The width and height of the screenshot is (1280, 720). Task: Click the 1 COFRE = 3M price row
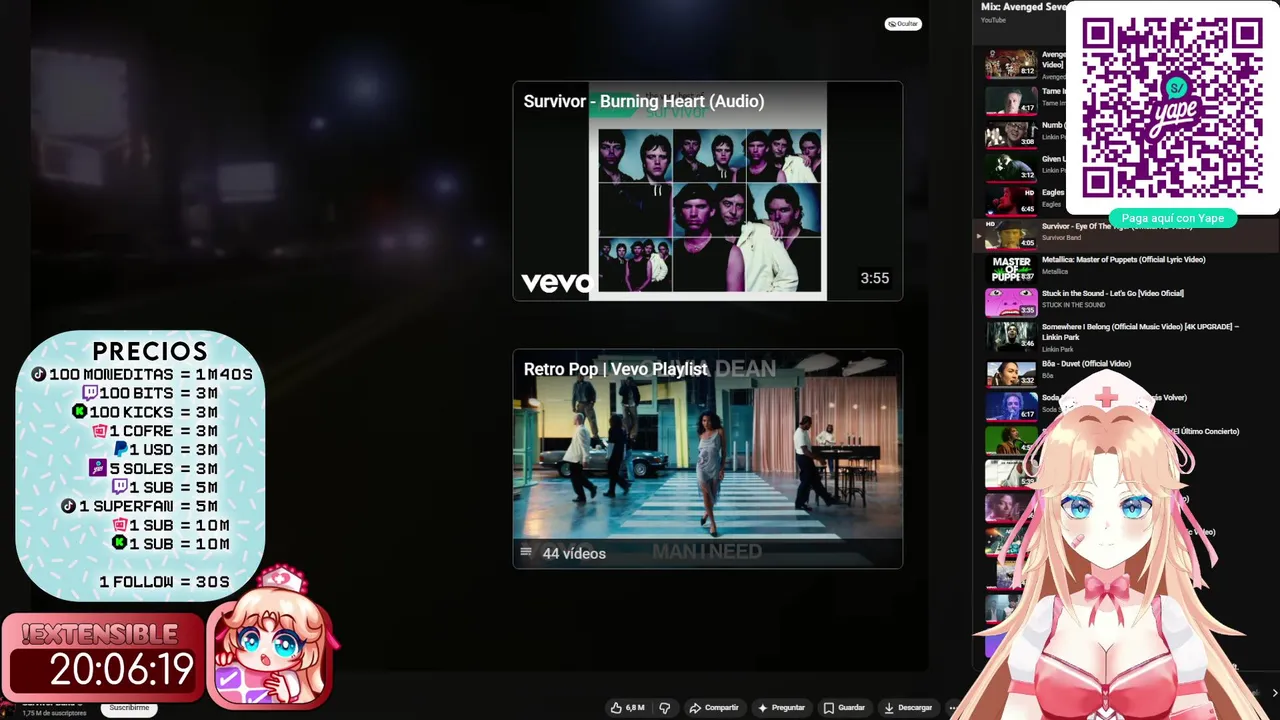[x=155, y=431]
